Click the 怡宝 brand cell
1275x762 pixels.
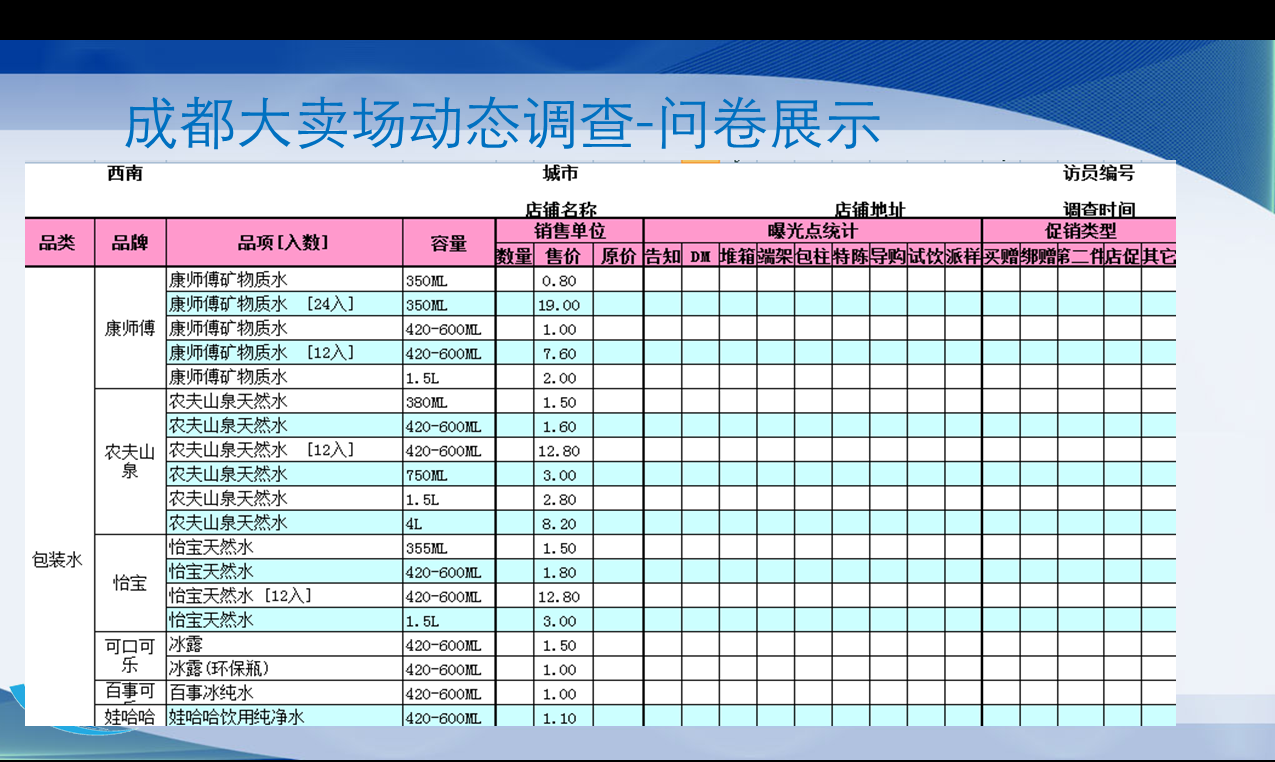tap(130, 583)
